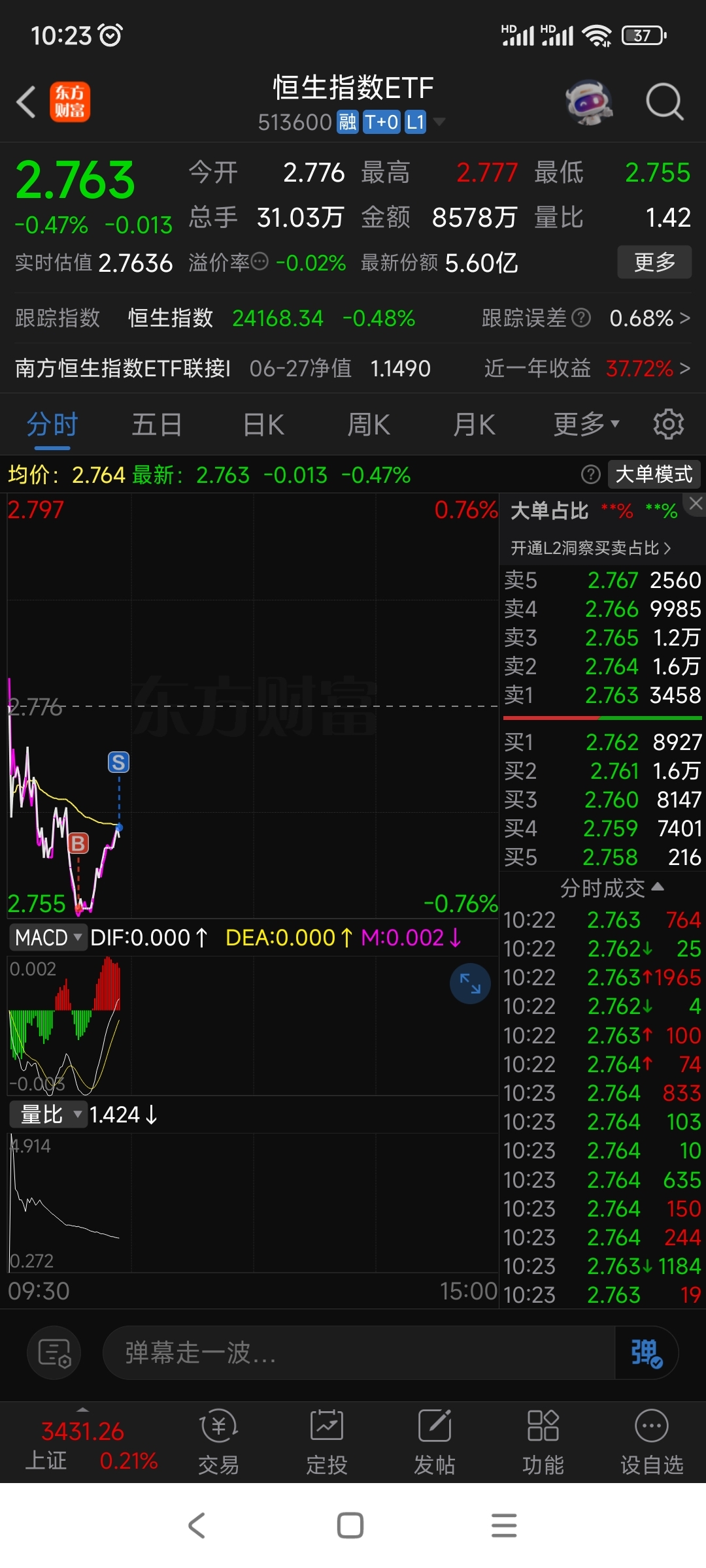Open the 更多 chart period dropdown
706x1568 pixels.
pos(586,425)
